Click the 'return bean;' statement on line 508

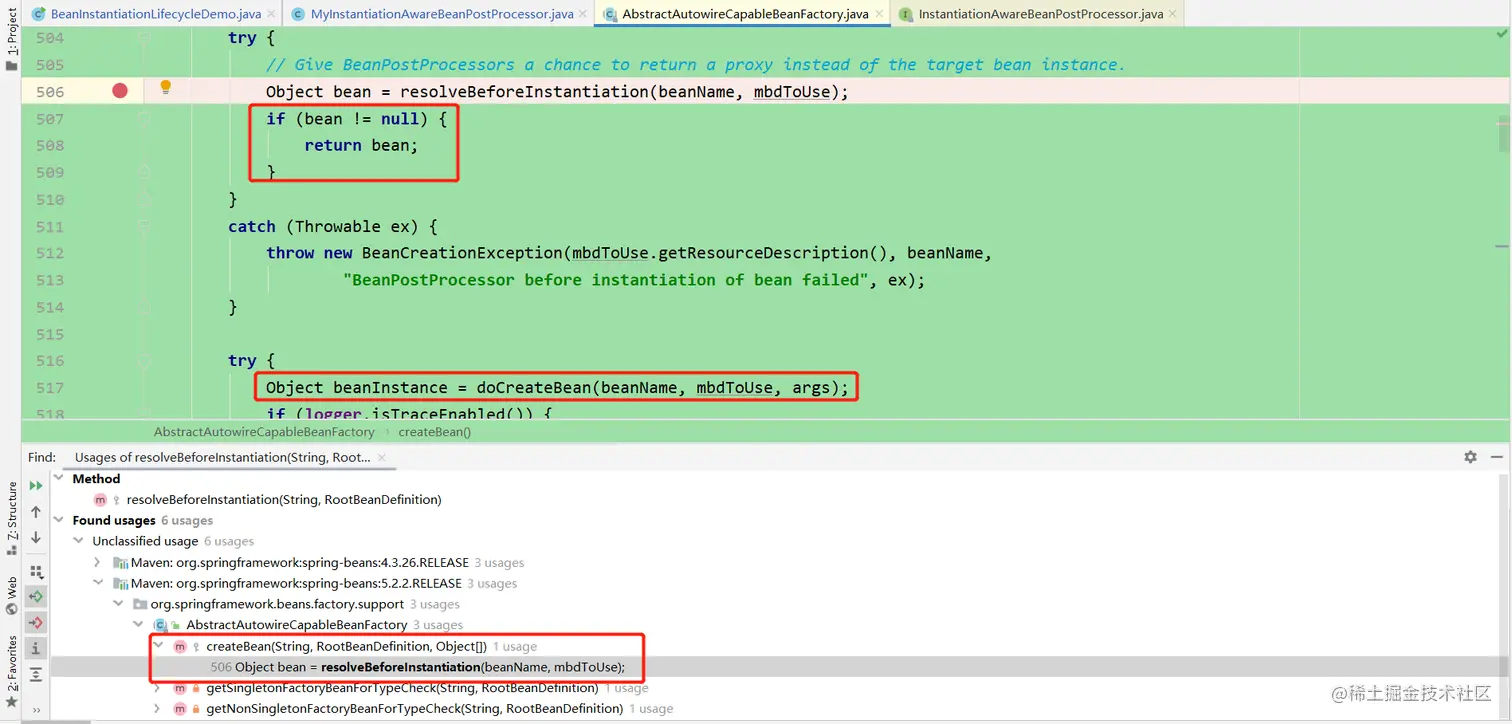[x=361, y=145]
